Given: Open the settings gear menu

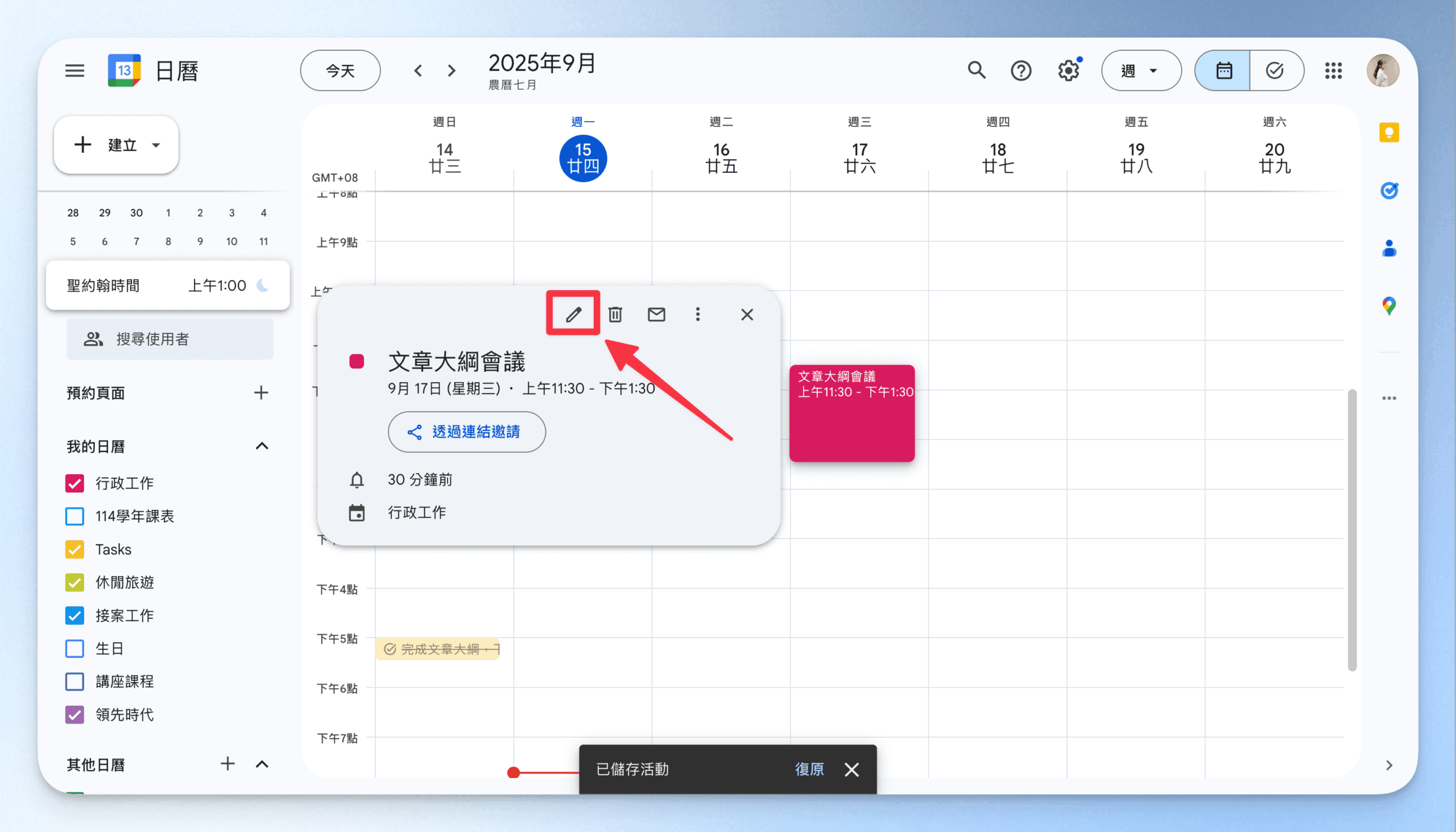Looking at the screenshot, I should click(x=1068, y=71).
